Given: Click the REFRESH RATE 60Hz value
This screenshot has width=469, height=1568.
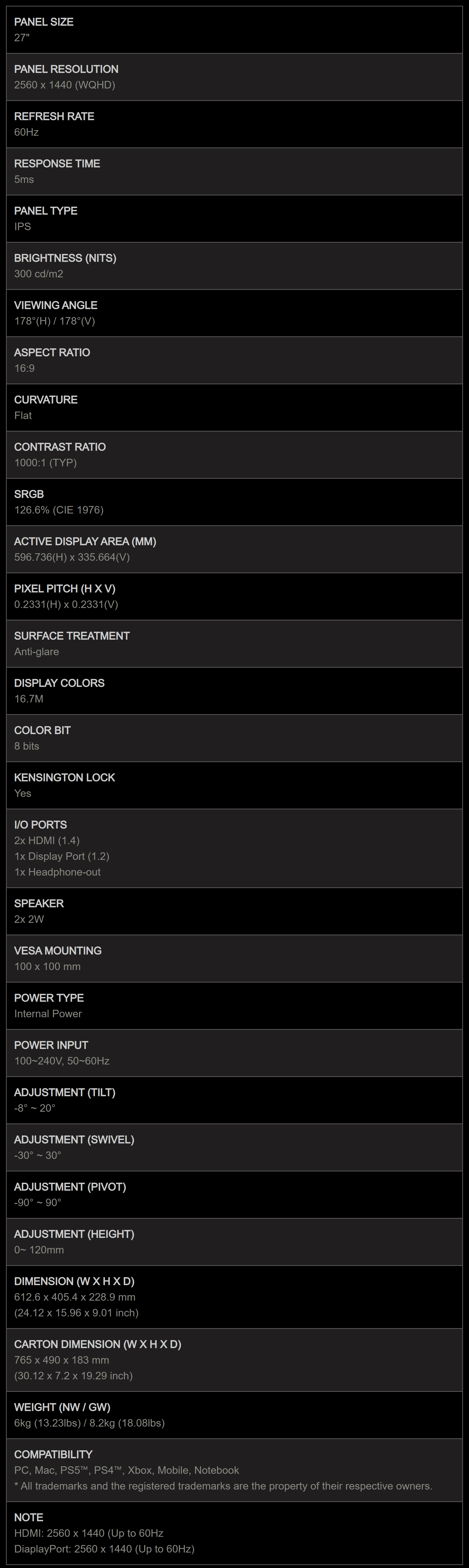Looking at the screenshot, I should pyautogui.click(x=26, y=132).
